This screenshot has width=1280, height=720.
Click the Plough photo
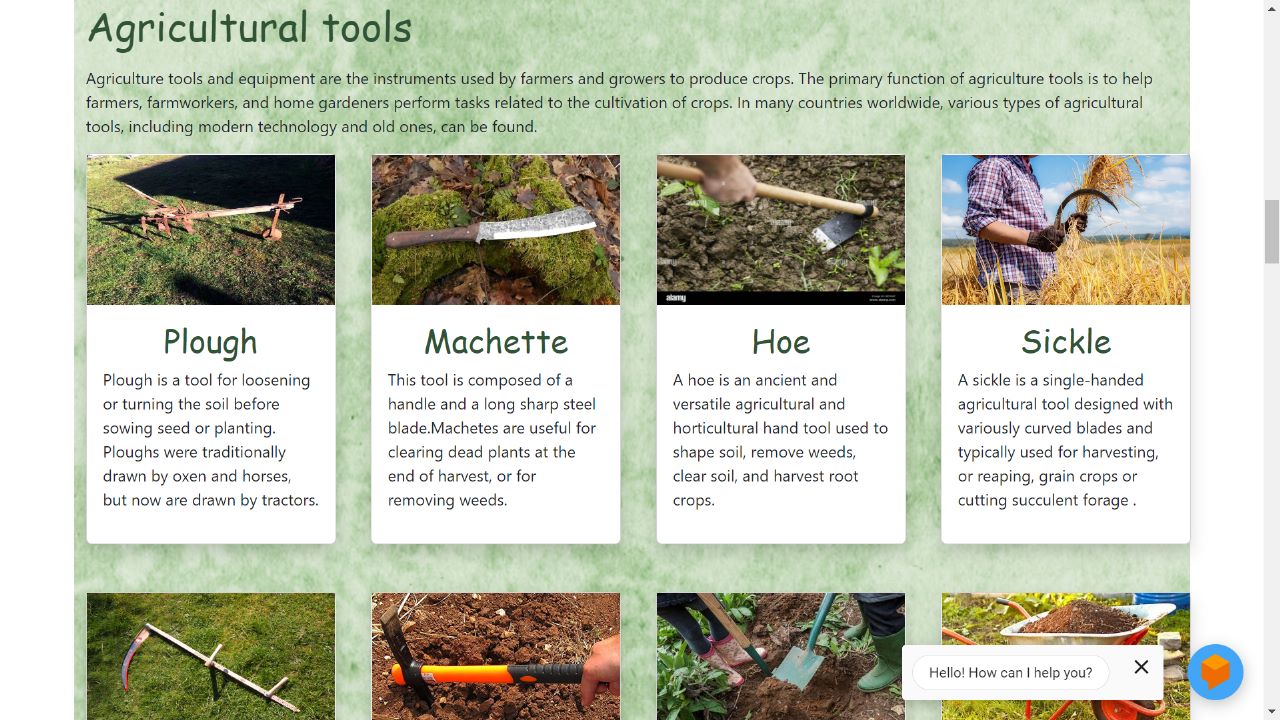(210, 229)
